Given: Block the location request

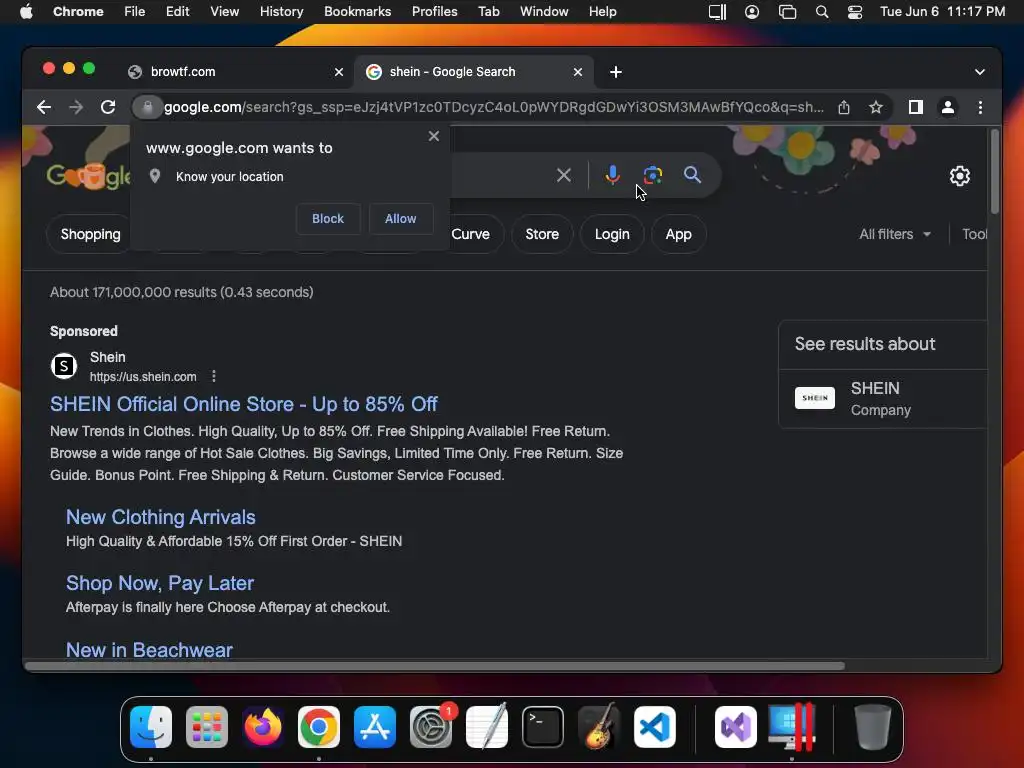Looking at the screenshot, I should (328, 219).
